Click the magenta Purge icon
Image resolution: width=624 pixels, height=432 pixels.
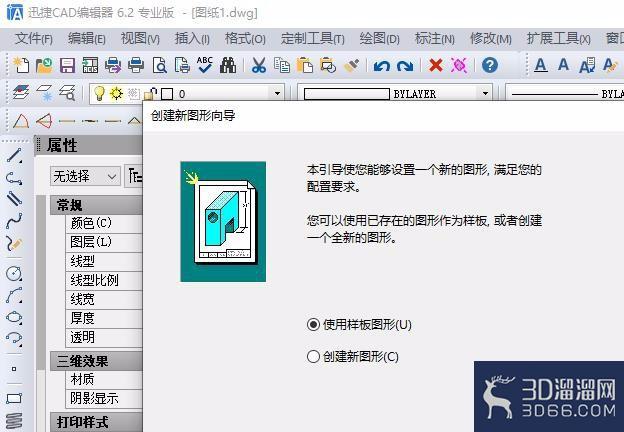tap(458, 65)
